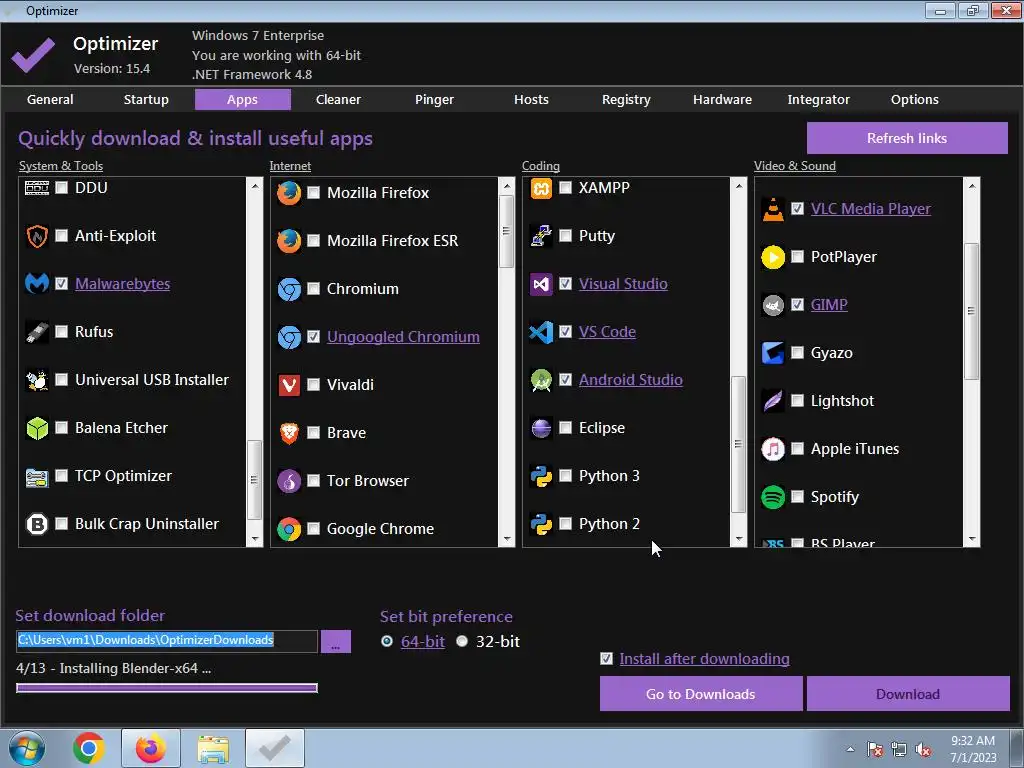The width and height of the screenshot is (1024, 768).
Task: Open the Startup tab
Action: coord(146,99)
